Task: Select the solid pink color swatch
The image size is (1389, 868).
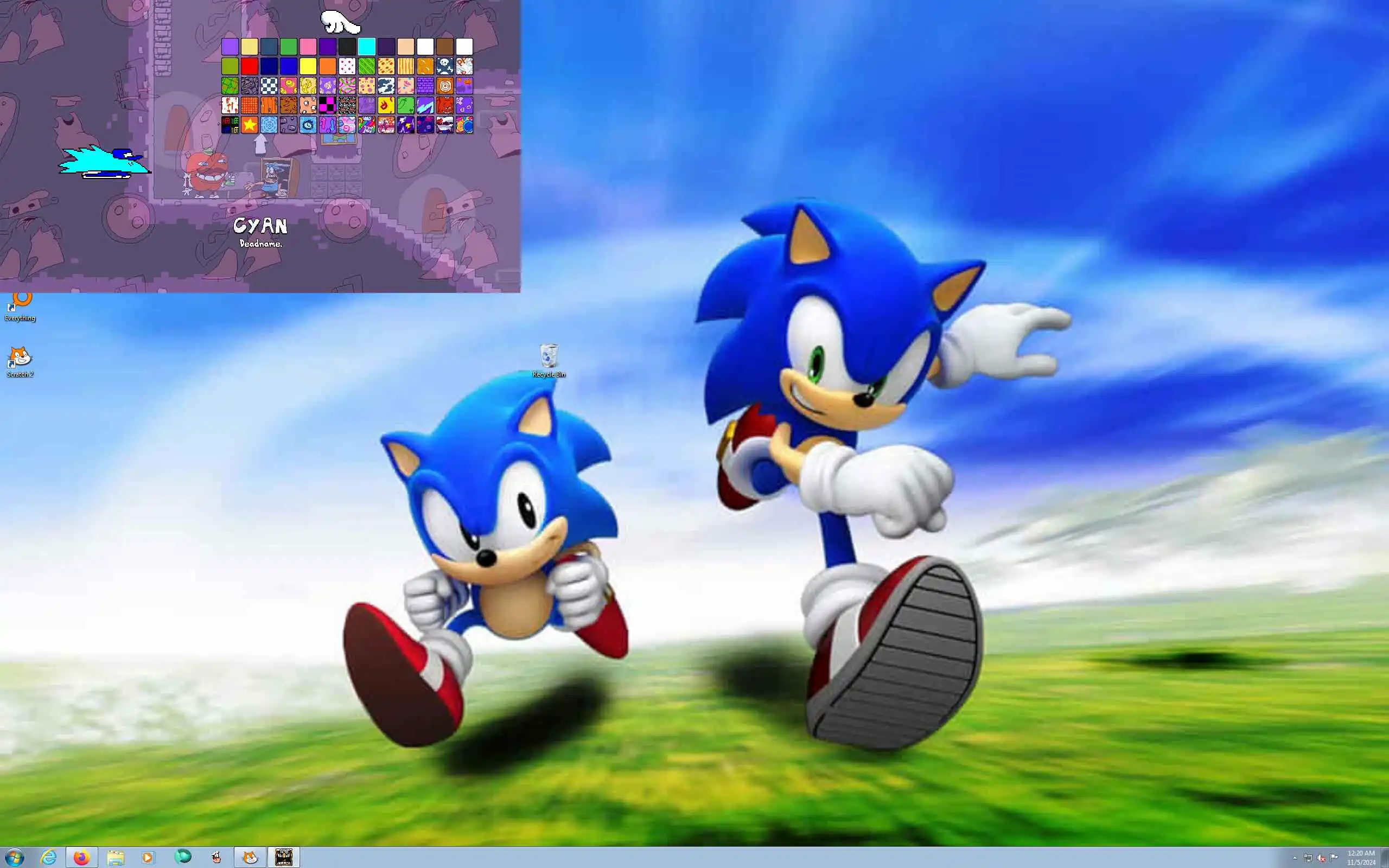Action: [x=308, y=47]
